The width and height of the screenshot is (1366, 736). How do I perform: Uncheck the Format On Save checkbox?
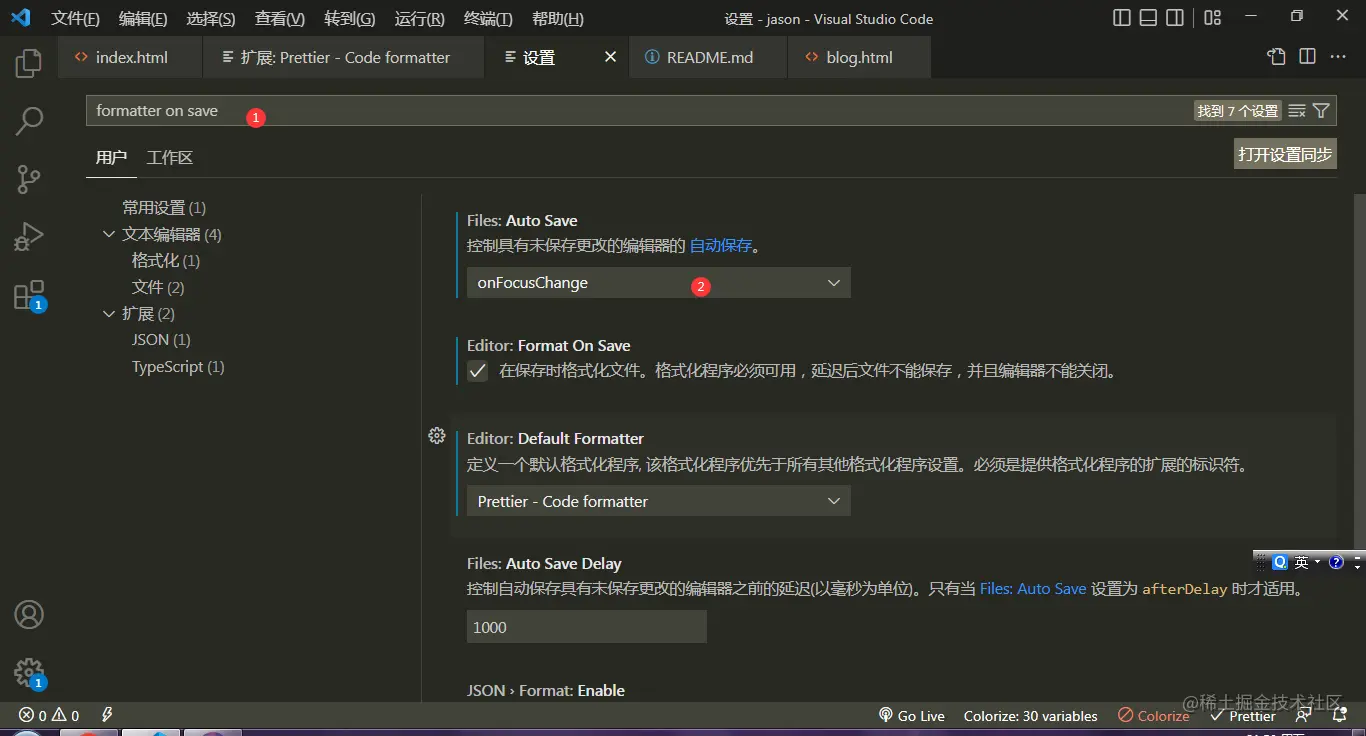tap(478, 371)
